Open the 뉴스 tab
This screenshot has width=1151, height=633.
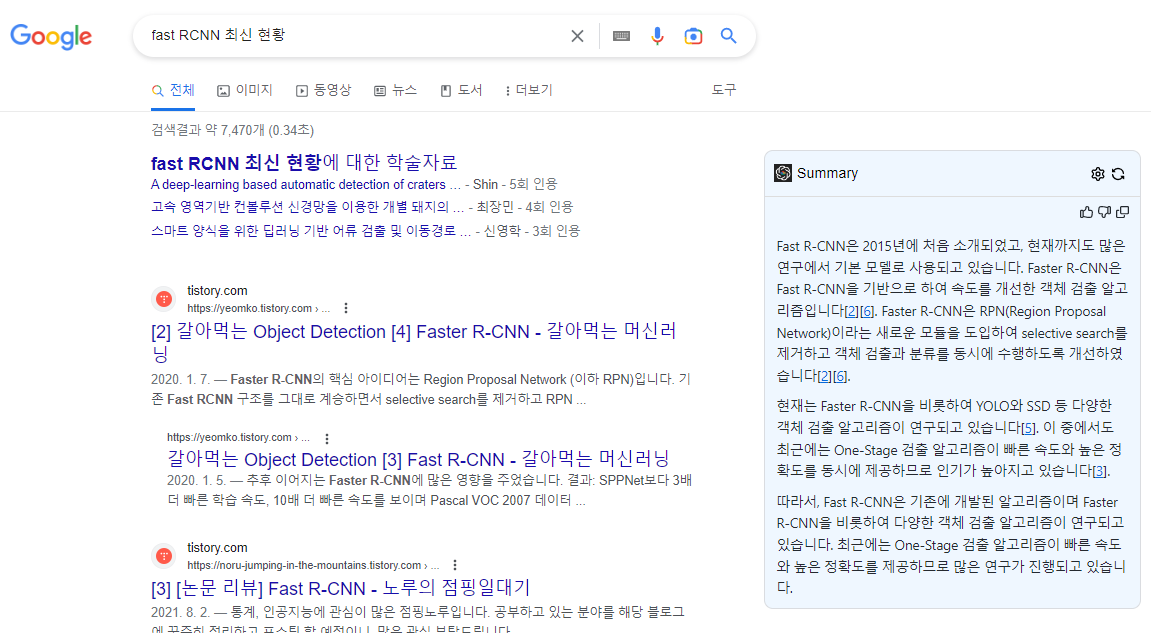(x=395, y=90)
